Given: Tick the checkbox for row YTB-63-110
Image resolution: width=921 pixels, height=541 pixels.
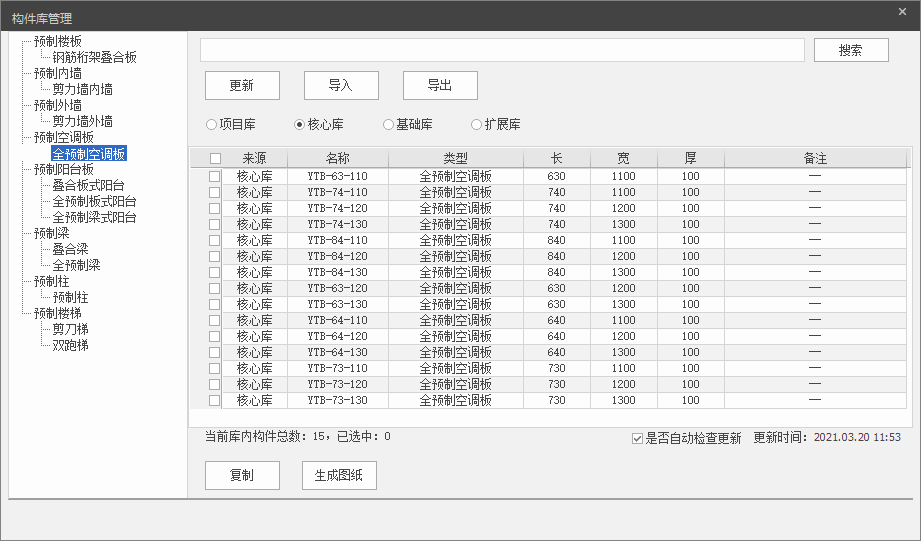Looking at the screenshot, I should click(x=215, y=177).
